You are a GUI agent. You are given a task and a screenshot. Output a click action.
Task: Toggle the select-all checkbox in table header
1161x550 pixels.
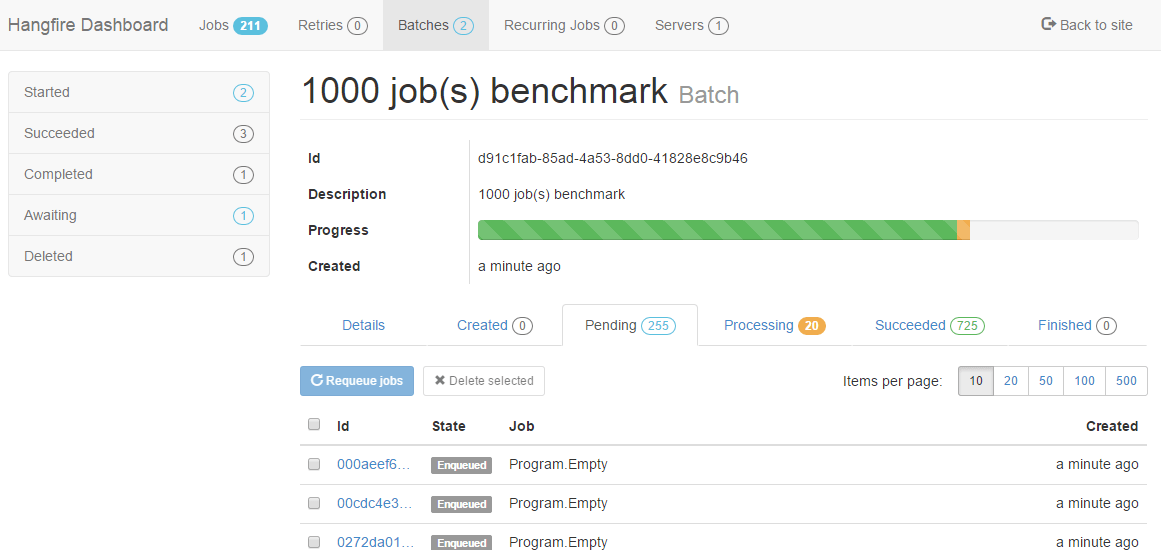click(314, 424)
